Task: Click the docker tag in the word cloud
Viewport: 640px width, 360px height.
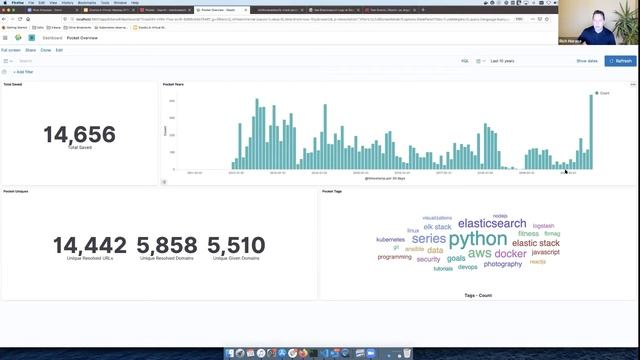Action: click(510, 254)
